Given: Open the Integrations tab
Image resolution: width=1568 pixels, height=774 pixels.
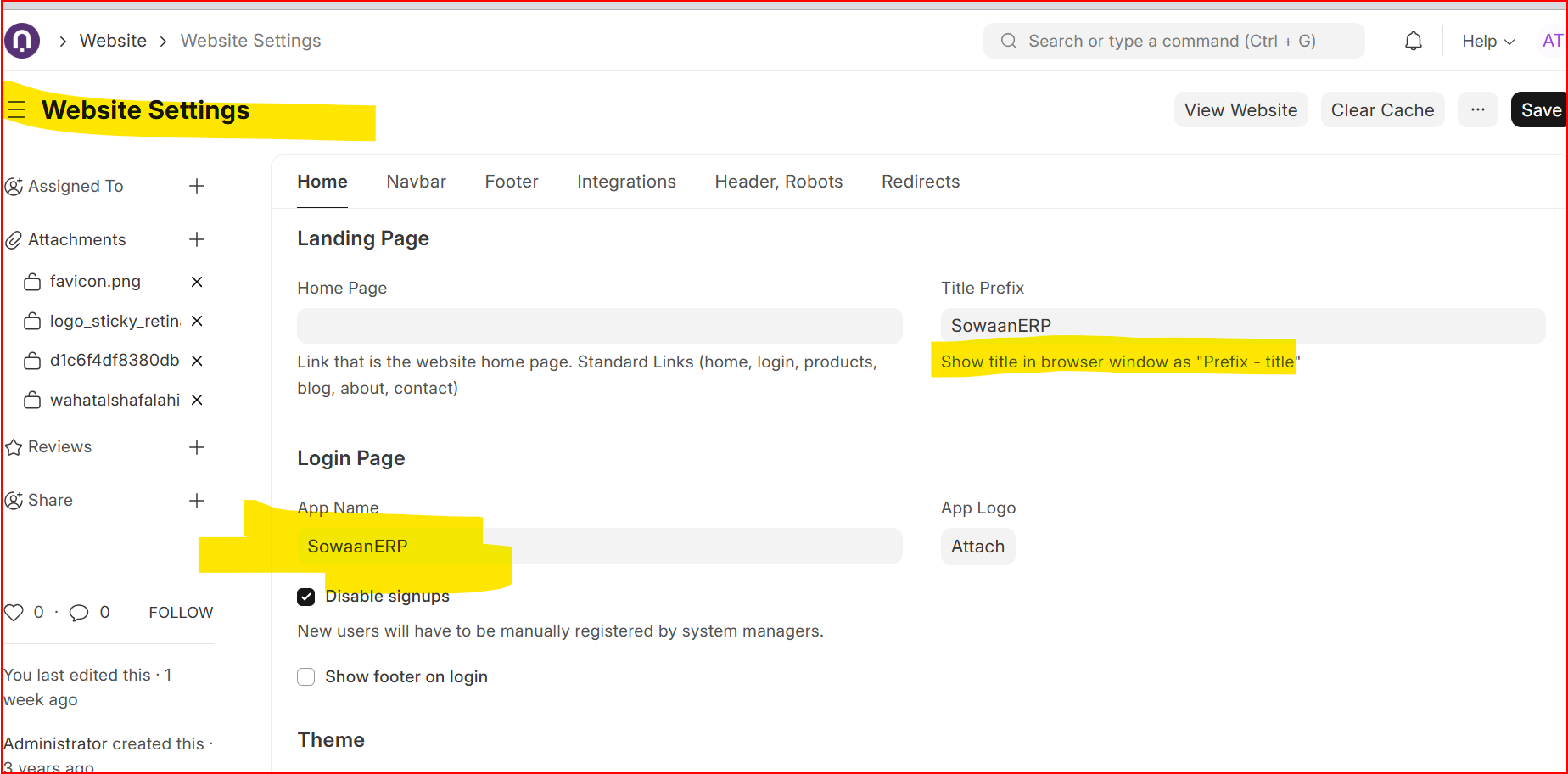Looking at the screenshot, I should point(626,182).
